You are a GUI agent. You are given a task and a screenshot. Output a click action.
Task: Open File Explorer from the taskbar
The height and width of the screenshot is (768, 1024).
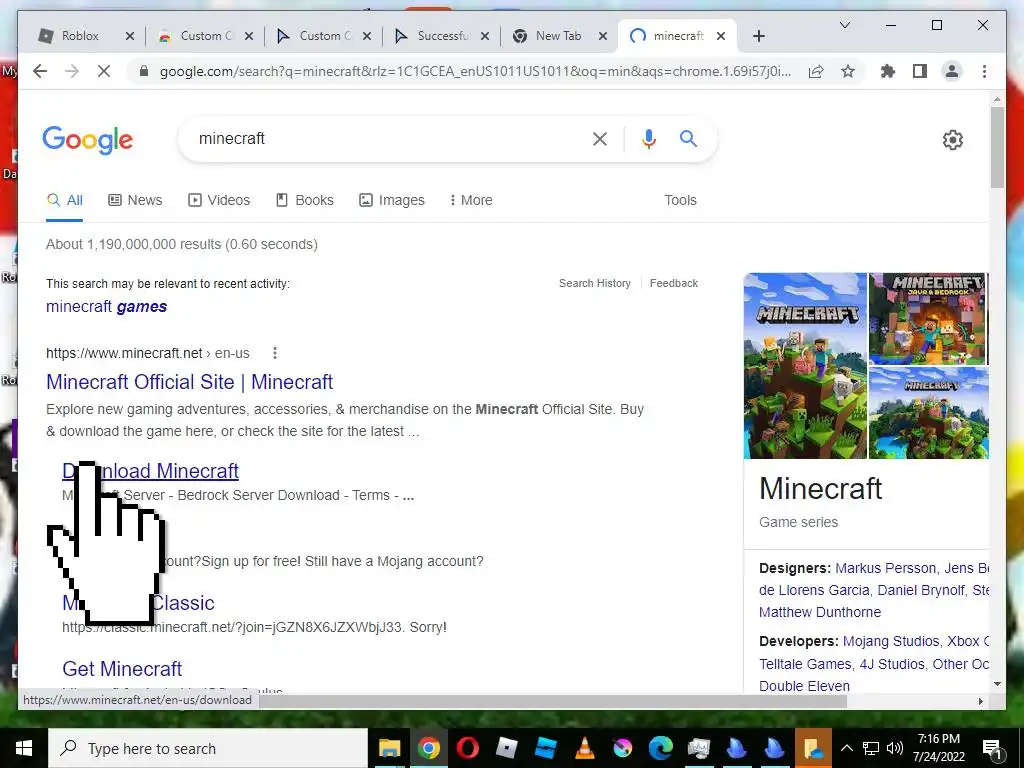tap(390, 748)
